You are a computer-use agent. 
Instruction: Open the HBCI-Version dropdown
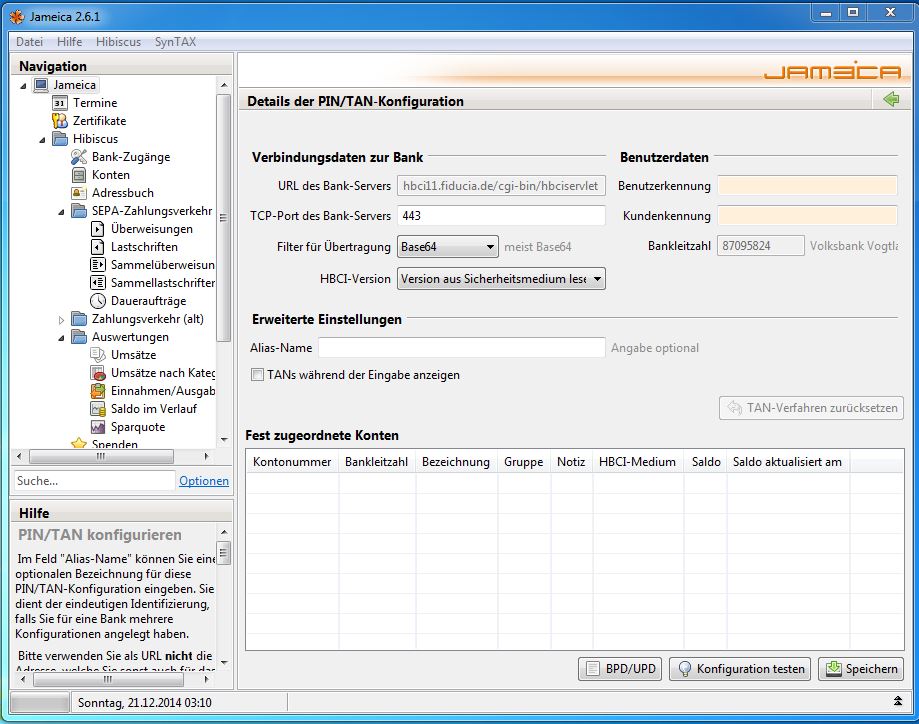[501, 278]
